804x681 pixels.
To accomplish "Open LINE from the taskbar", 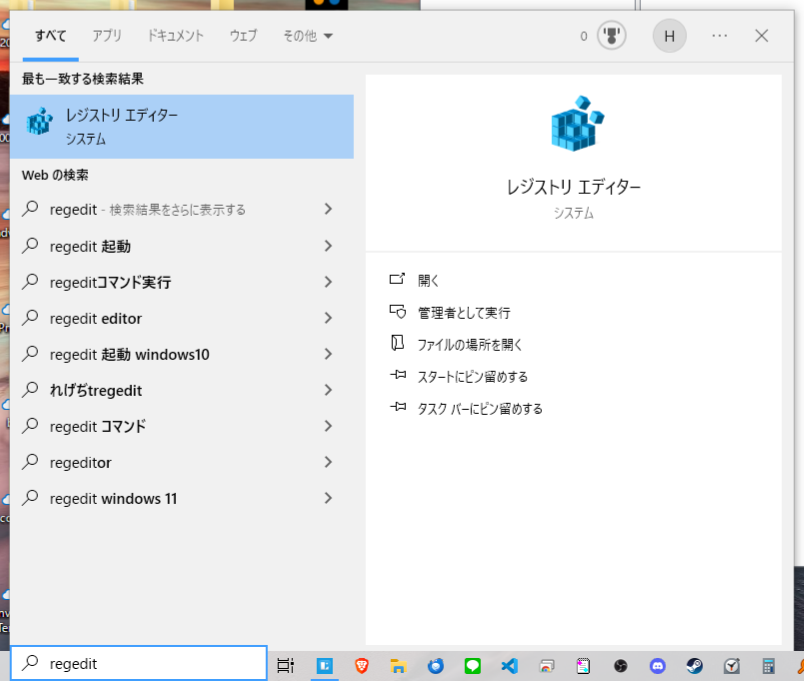I will 473,666.
